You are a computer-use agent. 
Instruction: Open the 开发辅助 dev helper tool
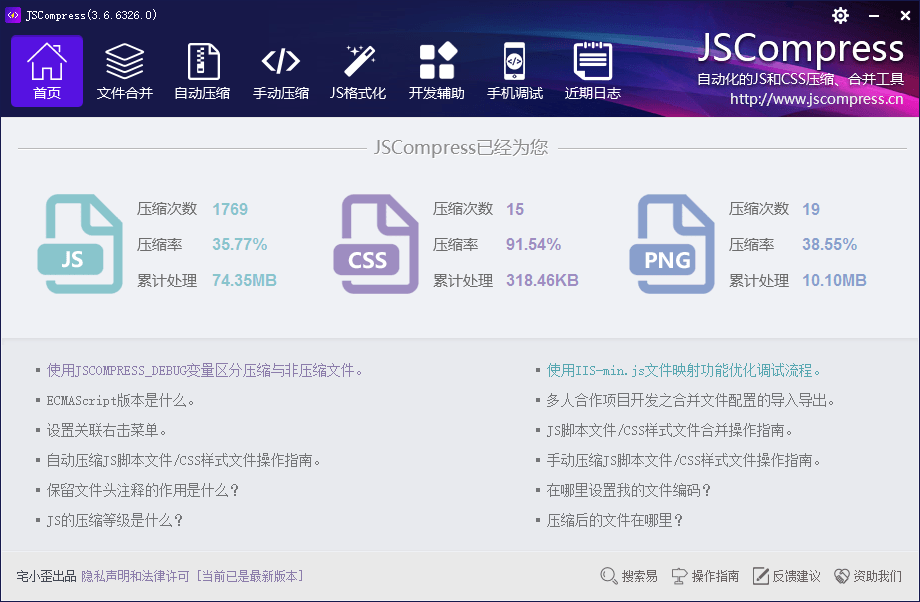pos(437,71)
